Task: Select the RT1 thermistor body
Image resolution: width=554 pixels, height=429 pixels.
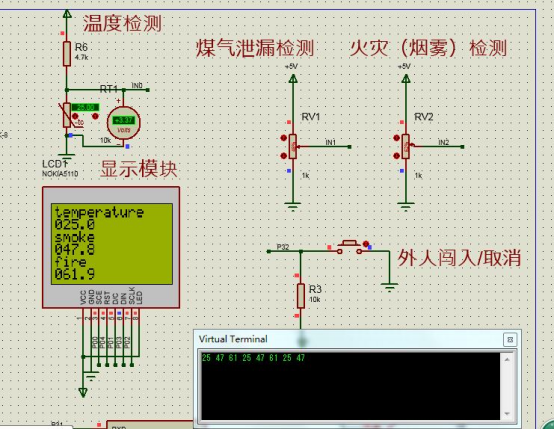Action: [x=67, y=115]
